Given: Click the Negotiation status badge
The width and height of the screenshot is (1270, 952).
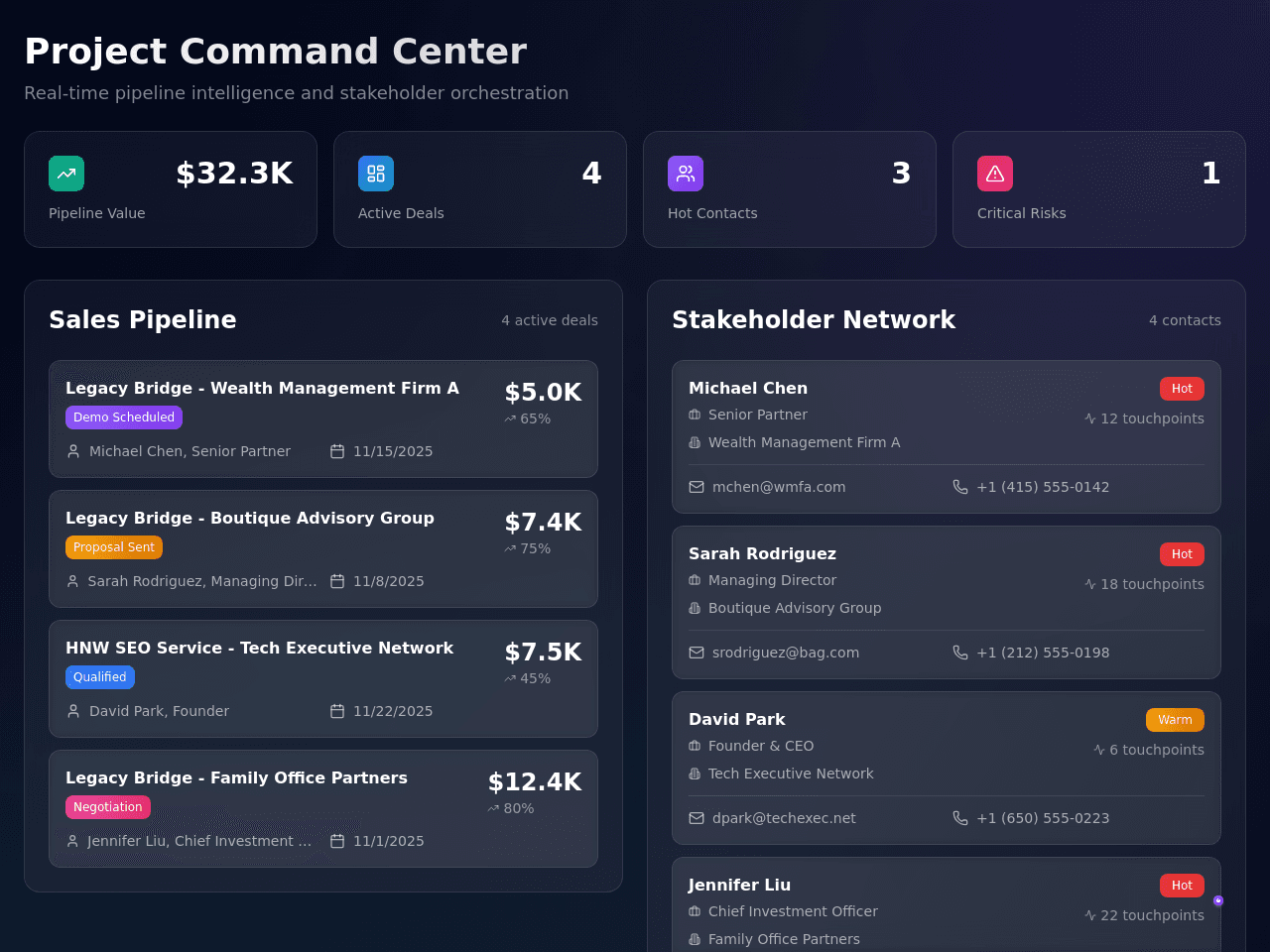Looking at the screenshot, I should tap(108, 807).
